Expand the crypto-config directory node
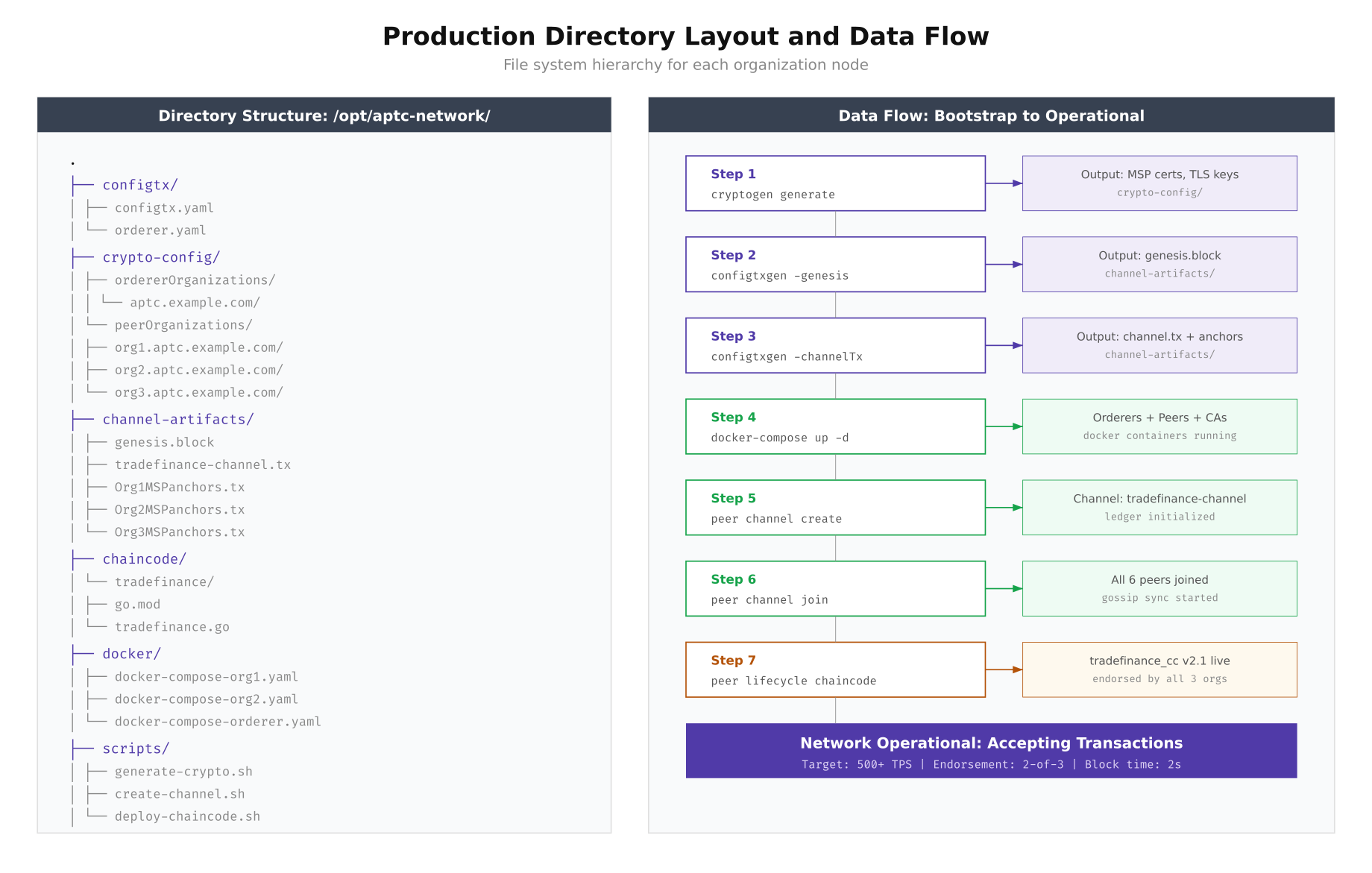Image resolution: width=1372 pixels, height=873 pixels. pyautogui.click(x=160, y=257)
